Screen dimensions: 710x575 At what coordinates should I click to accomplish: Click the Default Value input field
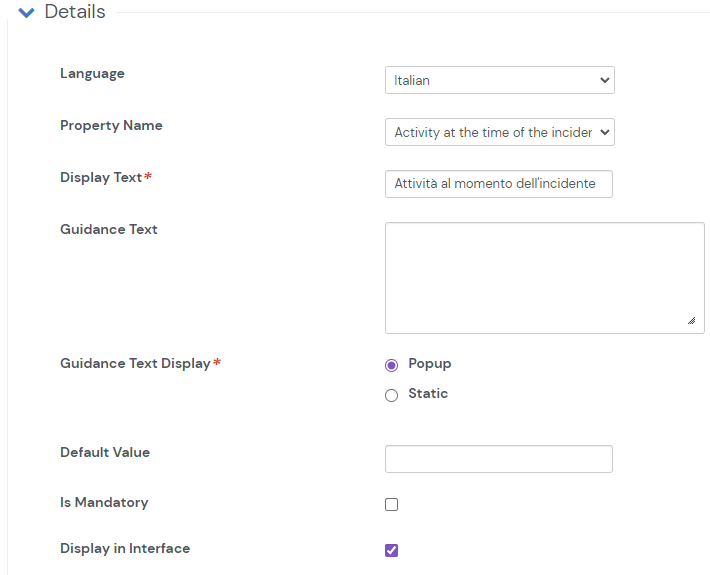(498, 459)
